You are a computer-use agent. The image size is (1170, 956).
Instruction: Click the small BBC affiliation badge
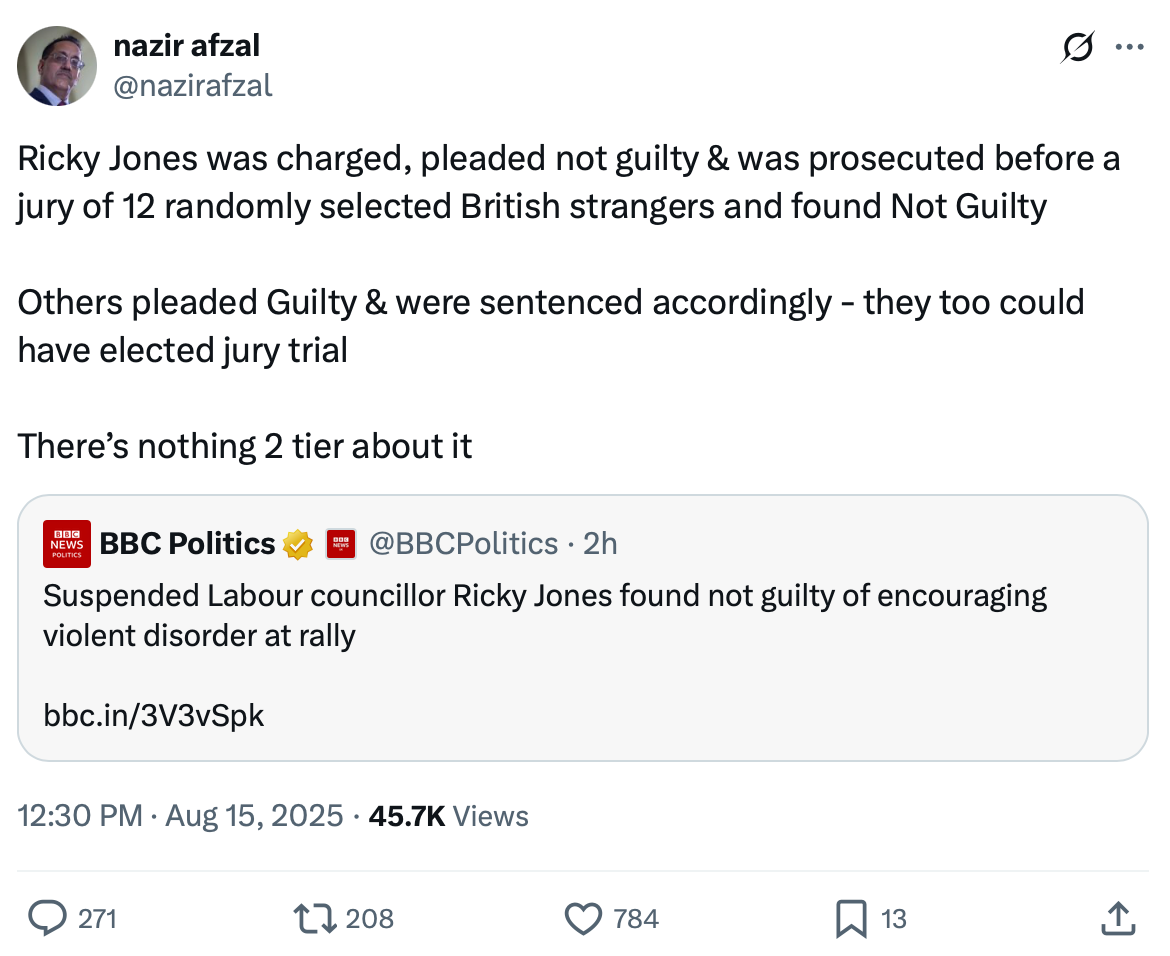pyautogui.click(x=342, y=544)
